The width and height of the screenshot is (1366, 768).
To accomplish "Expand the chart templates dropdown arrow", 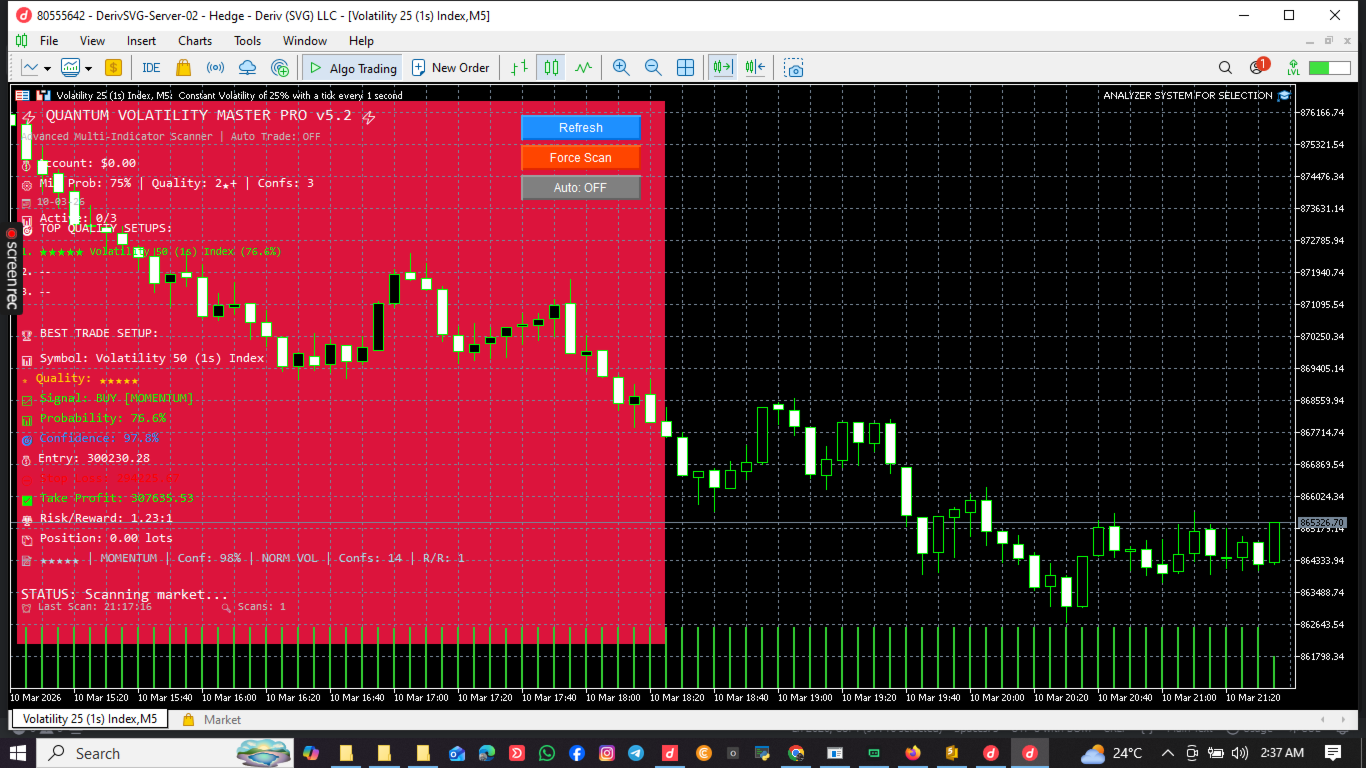I will pyautogui.click(x=88, y=69).
